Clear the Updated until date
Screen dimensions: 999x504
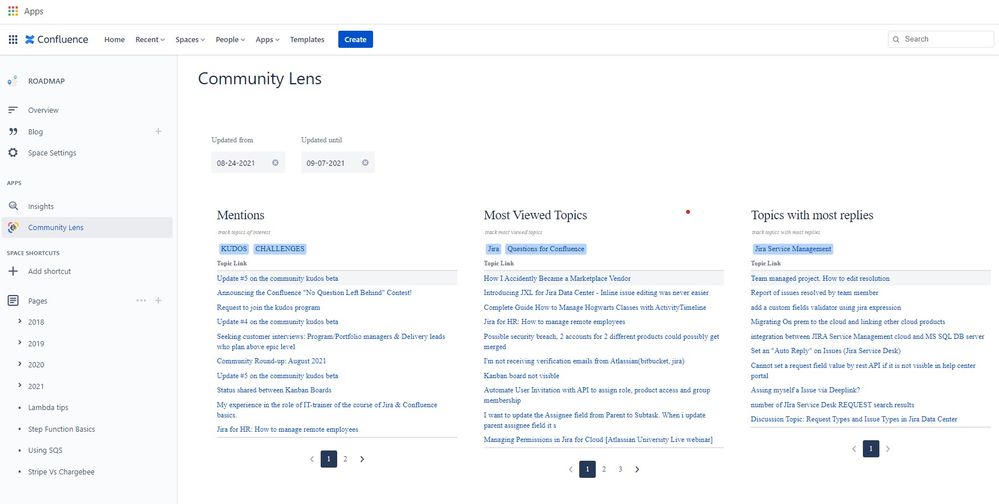(365, 162)
